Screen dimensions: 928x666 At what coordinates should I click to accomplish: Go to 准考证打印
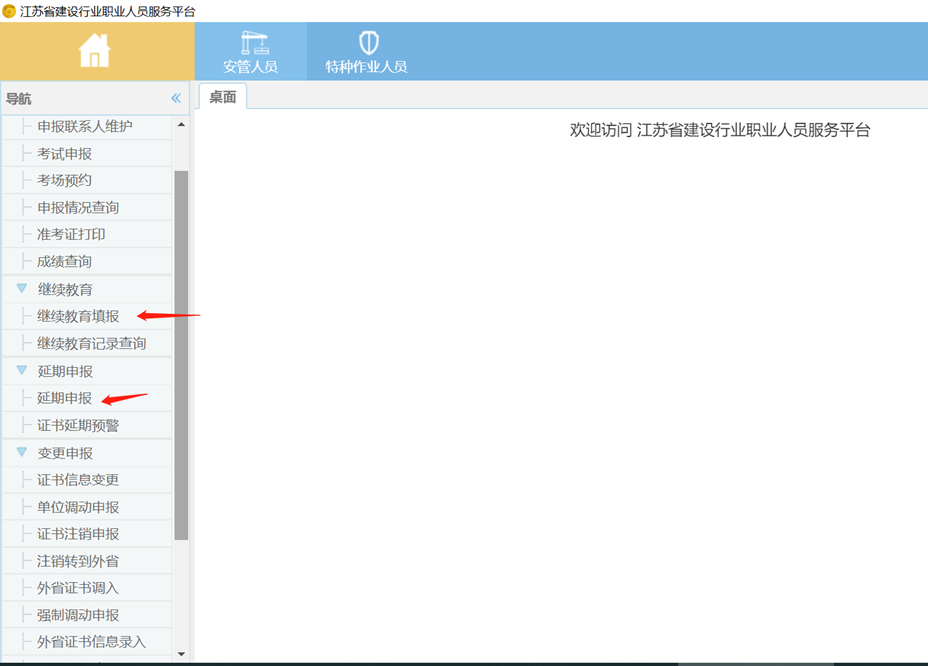coord(71,234)
